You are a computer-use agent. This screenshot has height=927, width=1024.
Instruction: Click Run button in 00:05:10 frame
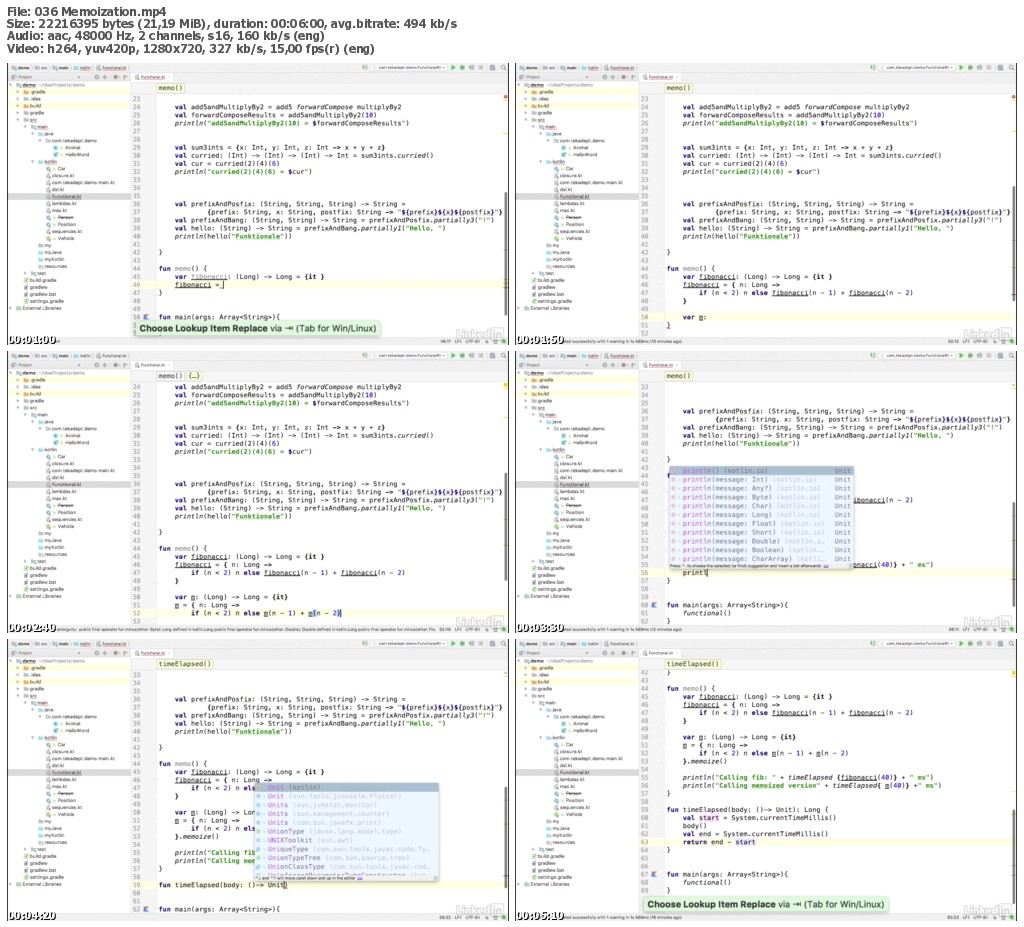pyautogui.click(x=961, y=643)
